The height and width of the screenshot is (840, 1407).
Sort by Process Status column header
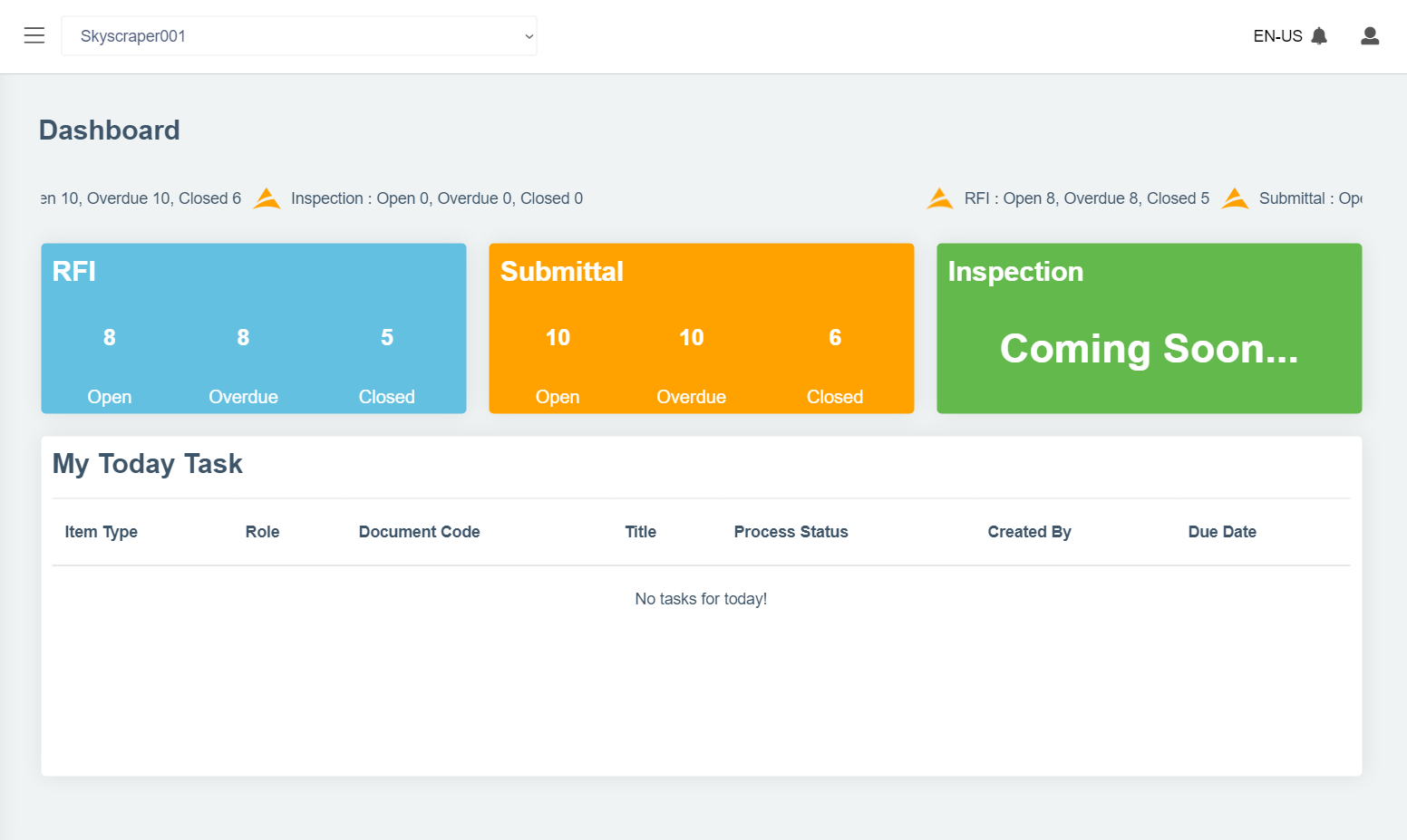pos(791,532)
